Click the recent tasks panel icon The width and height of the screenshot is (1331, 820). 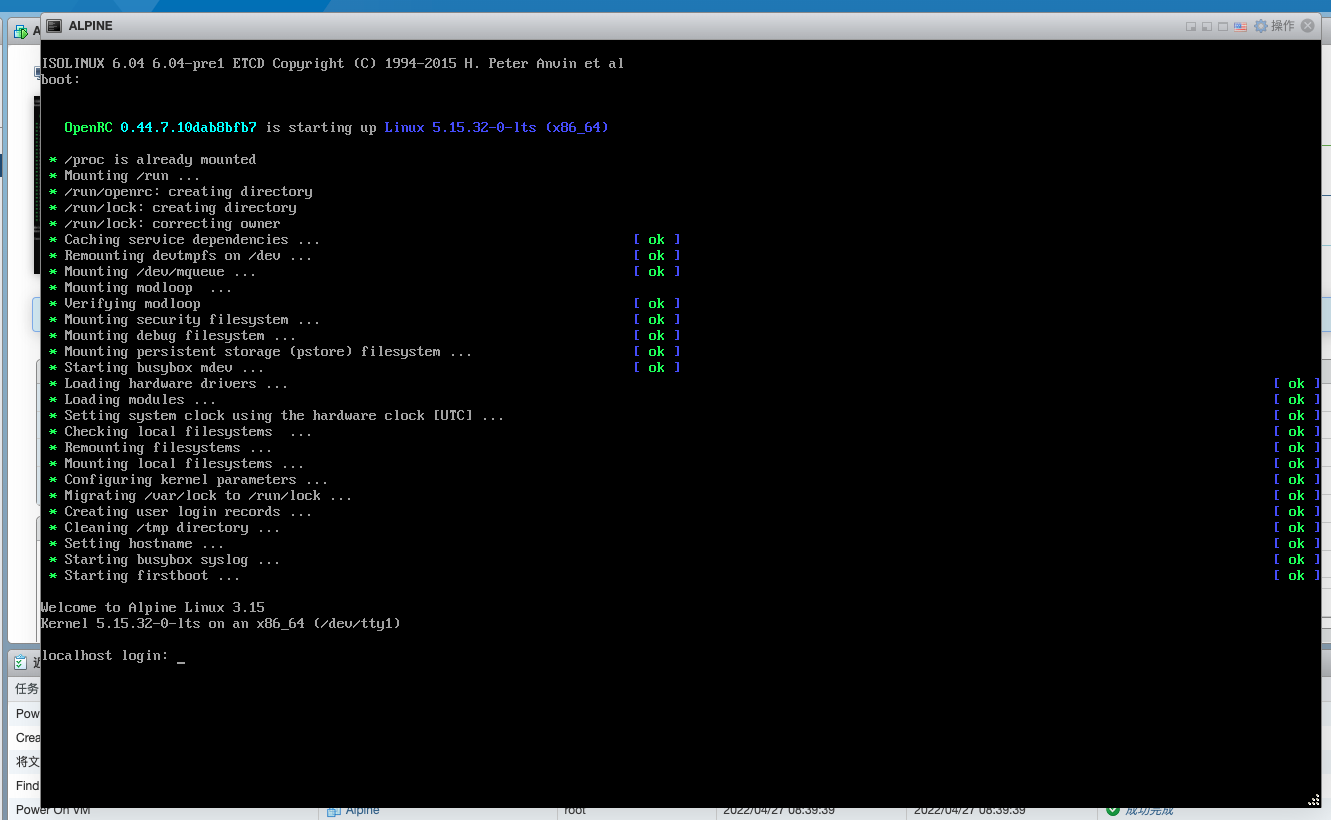click(20, 662)
